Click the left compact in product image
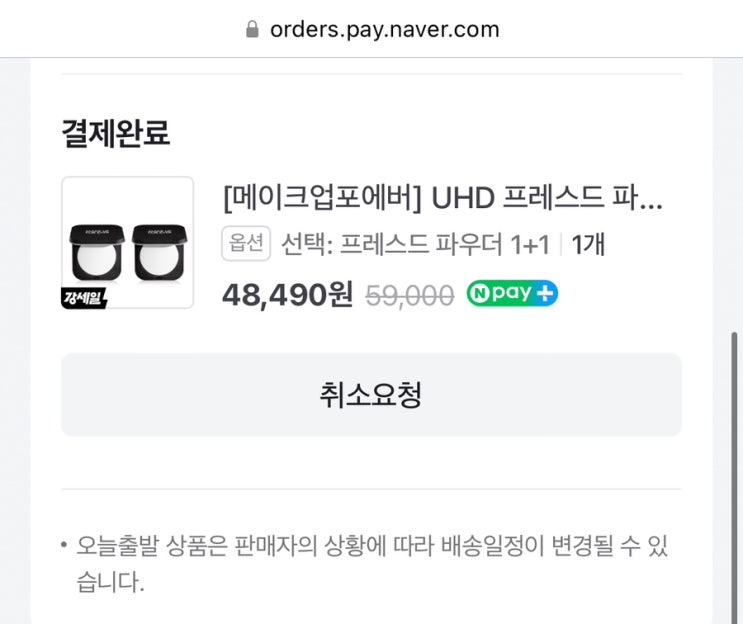The width and height of the screenshot is (743, 624). click(x=97, y=253)
